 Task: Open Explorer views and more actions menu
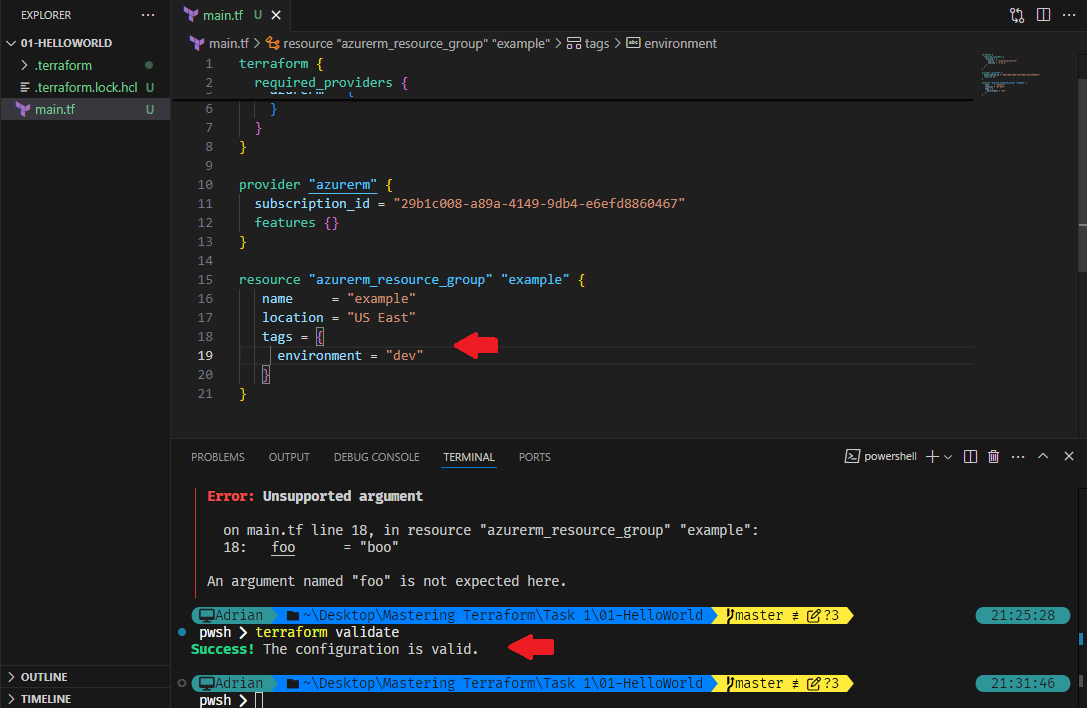pyautogui.click(x=148, y=15)
